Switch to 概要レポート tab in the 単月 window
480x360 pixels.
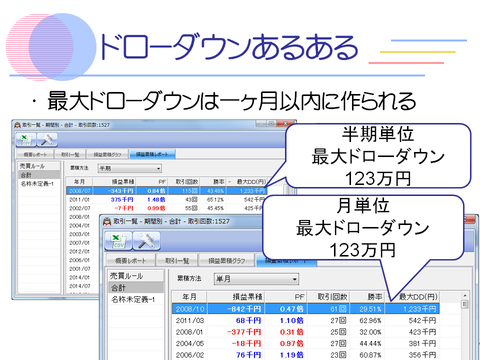(x=131, y=261)
